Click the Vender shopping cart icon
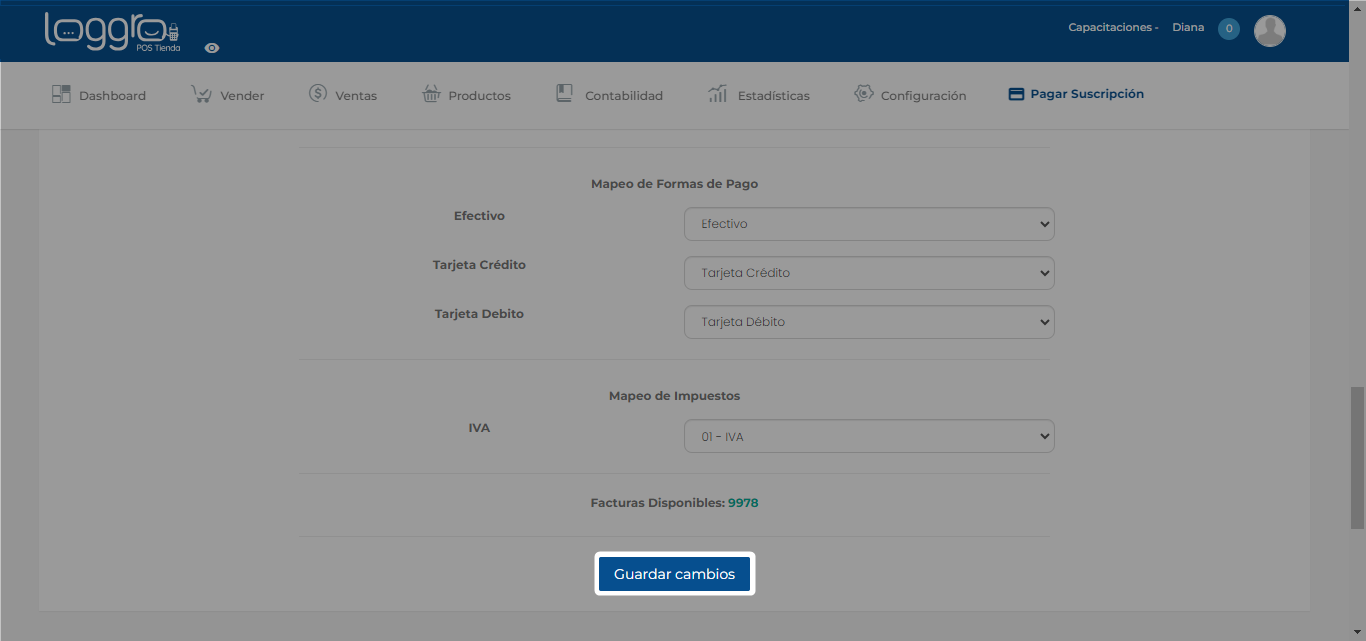 point(201,94)
